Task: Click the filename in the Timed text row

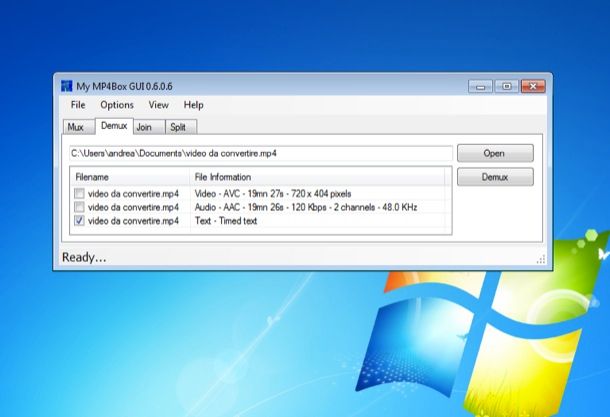Action: (x=133, y=221)
